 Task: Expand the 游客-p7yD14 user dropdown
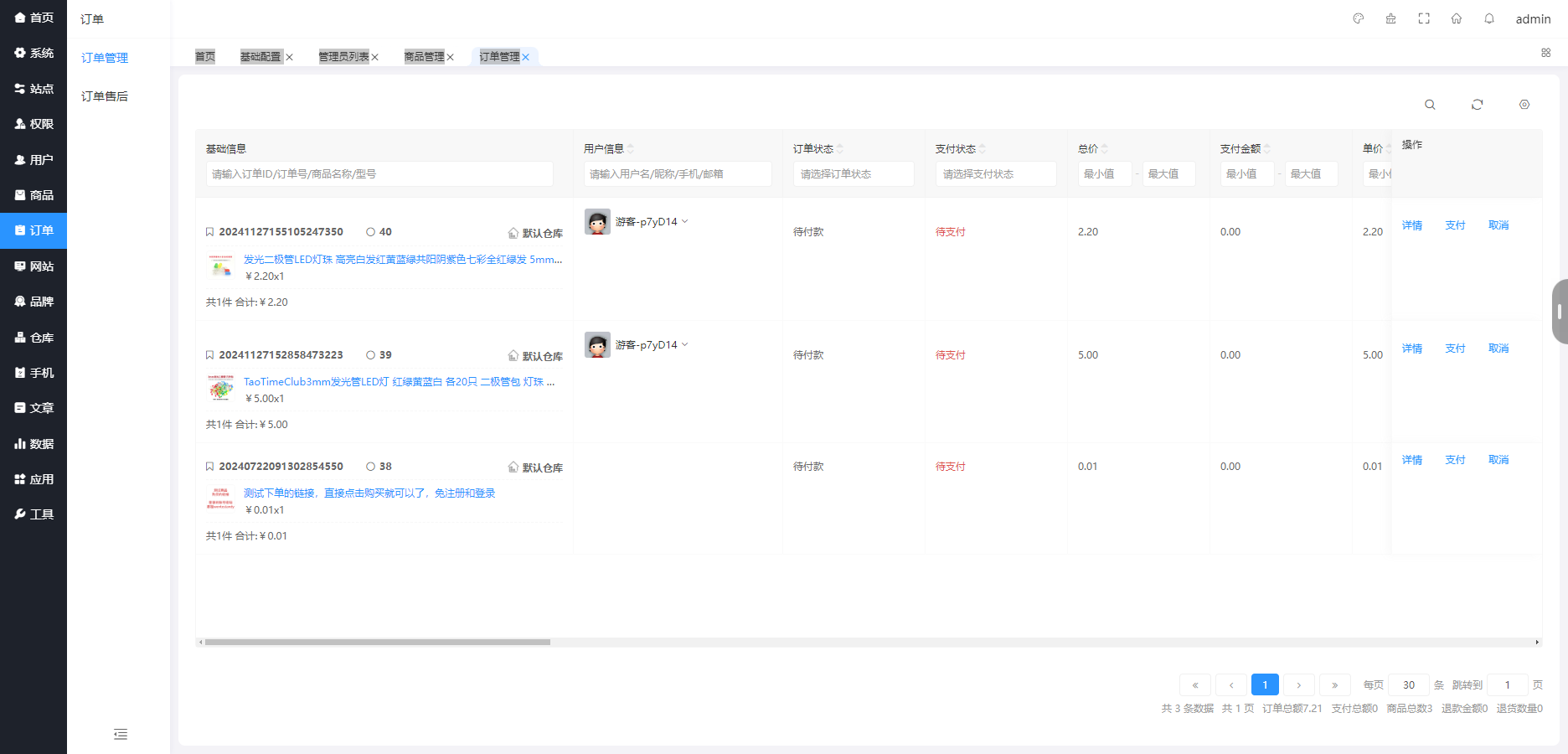685,221
